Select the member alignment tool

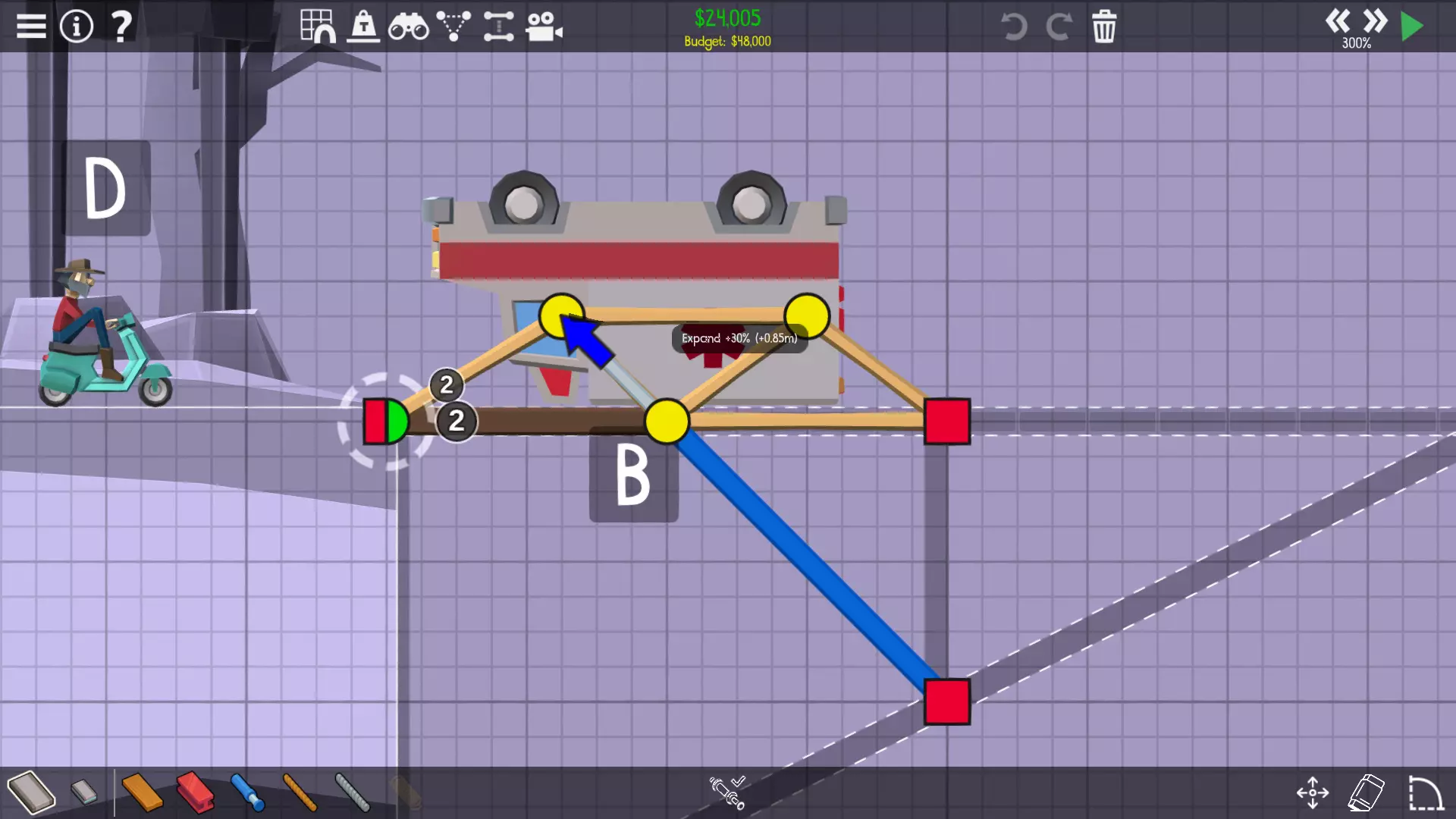pos(498,27)
